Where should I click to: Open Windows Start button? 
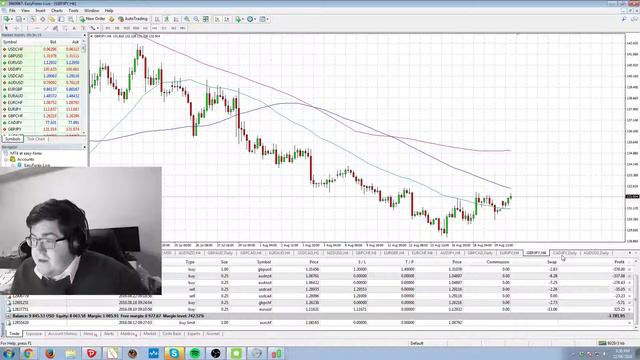tap(9, 353)
